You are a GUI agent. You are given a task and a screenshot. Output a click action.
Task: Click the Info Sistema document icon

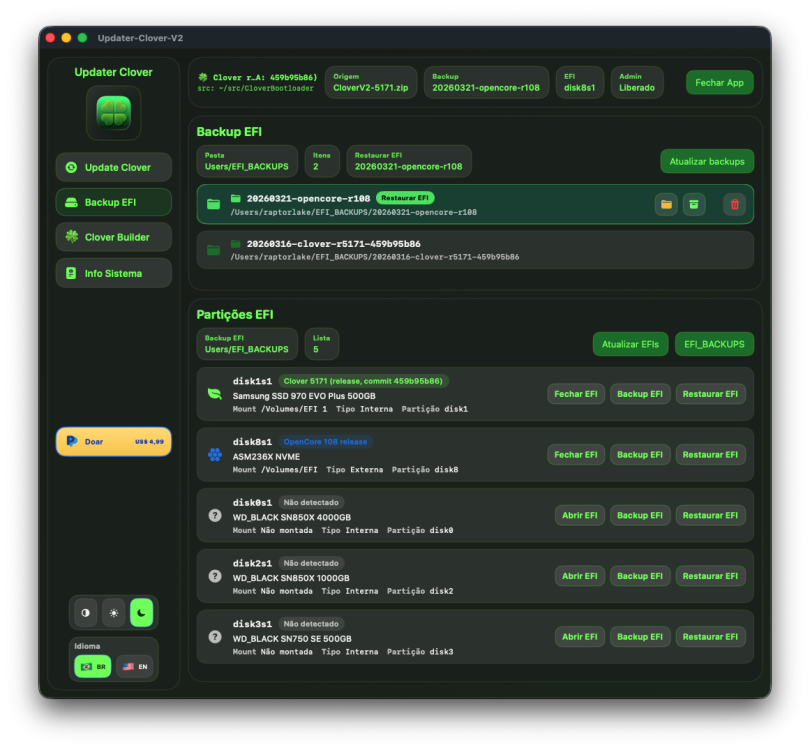[71, 273]
